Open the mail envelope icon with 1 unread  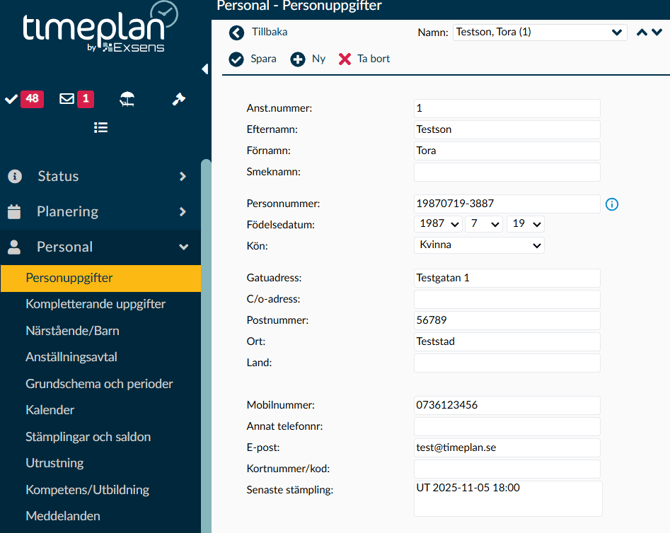click(76, 99)
